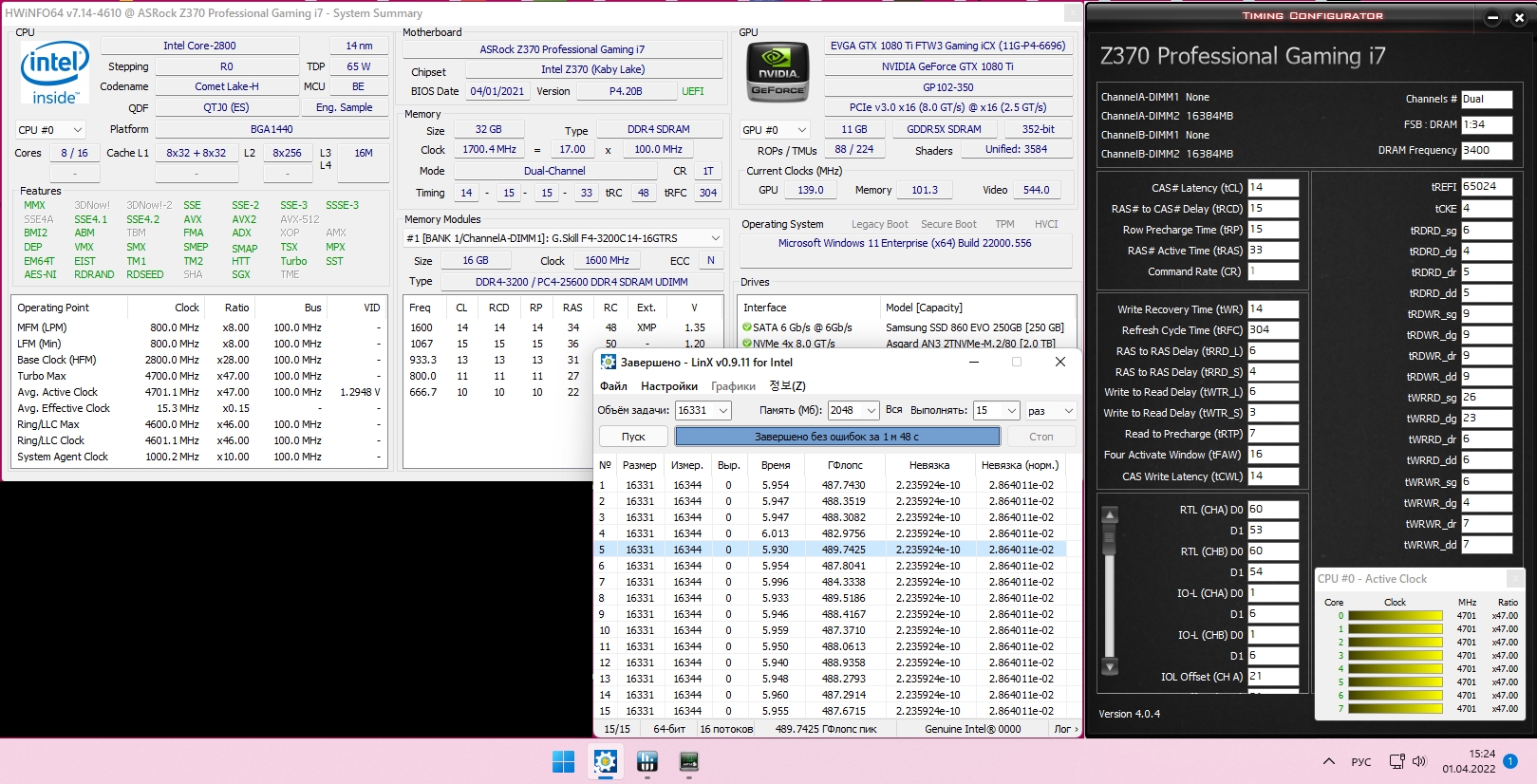Expand the memory module G.Skill selector
Viewport: 1537px width, 784px height.
click(x=564, y=237)
